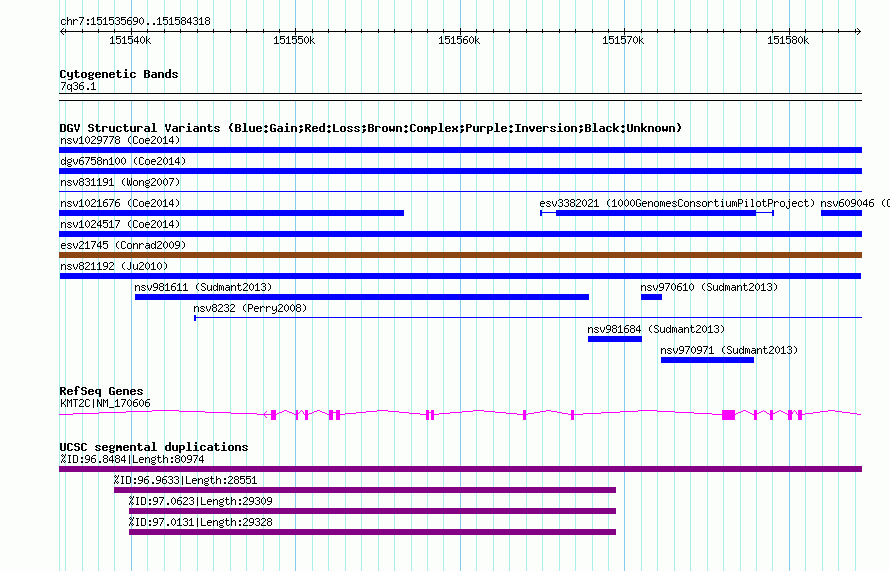Click the nsv981684 (Sudmant2013) label text
This screenshot has width=890, height=571.
656,329
